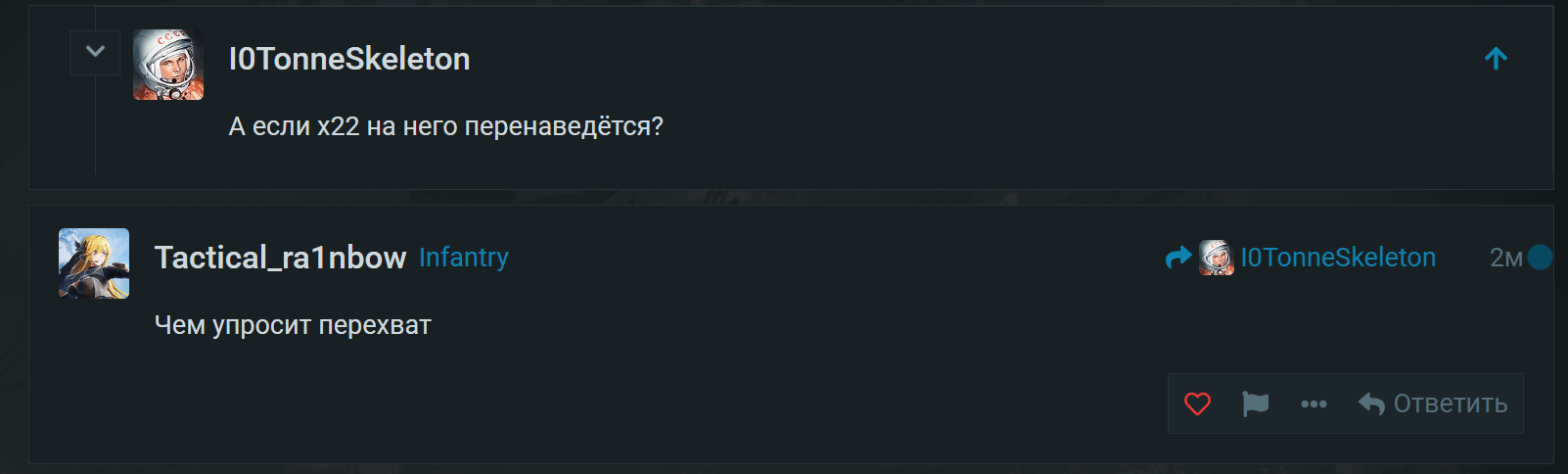Click the quoted text "А если х22 на него перенаведётся?"

tap(445, 126)
